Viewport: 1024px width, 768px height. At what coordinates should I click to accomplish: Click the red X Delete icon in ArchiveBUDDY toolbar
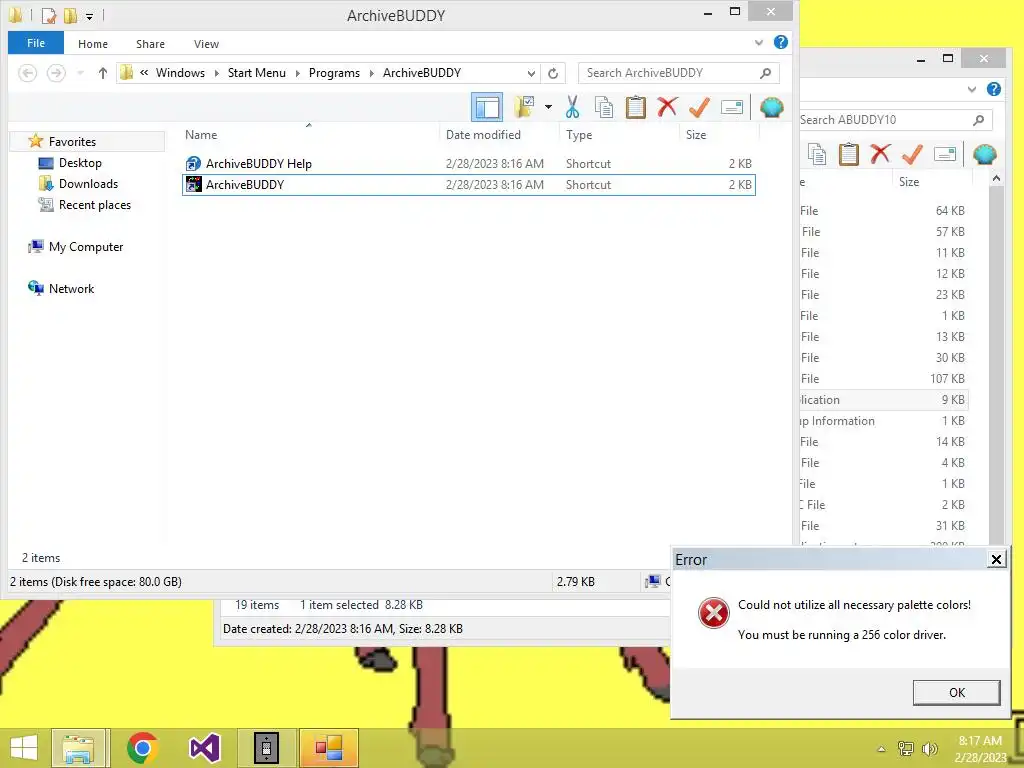coord(667,106)
